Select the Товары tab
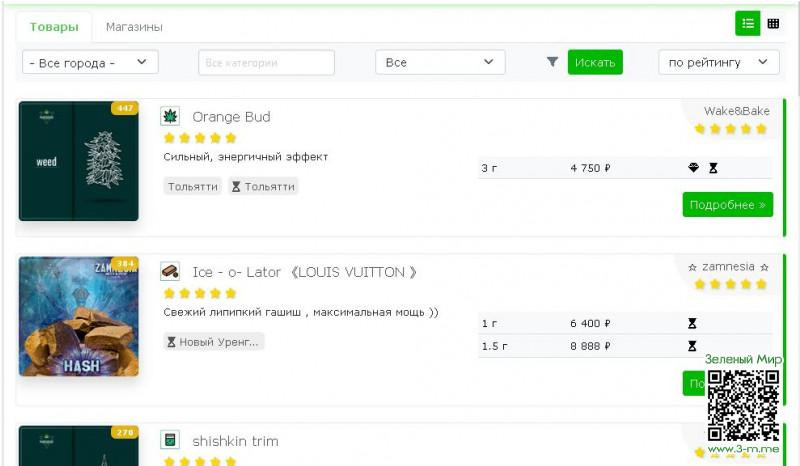The width and height of the screenshot is (800, 466). 54,27
